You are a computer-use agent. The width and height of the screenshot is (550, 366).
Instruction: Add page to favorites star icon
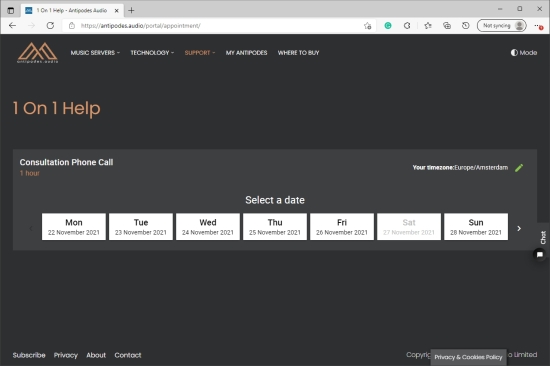tap(367, 26)
